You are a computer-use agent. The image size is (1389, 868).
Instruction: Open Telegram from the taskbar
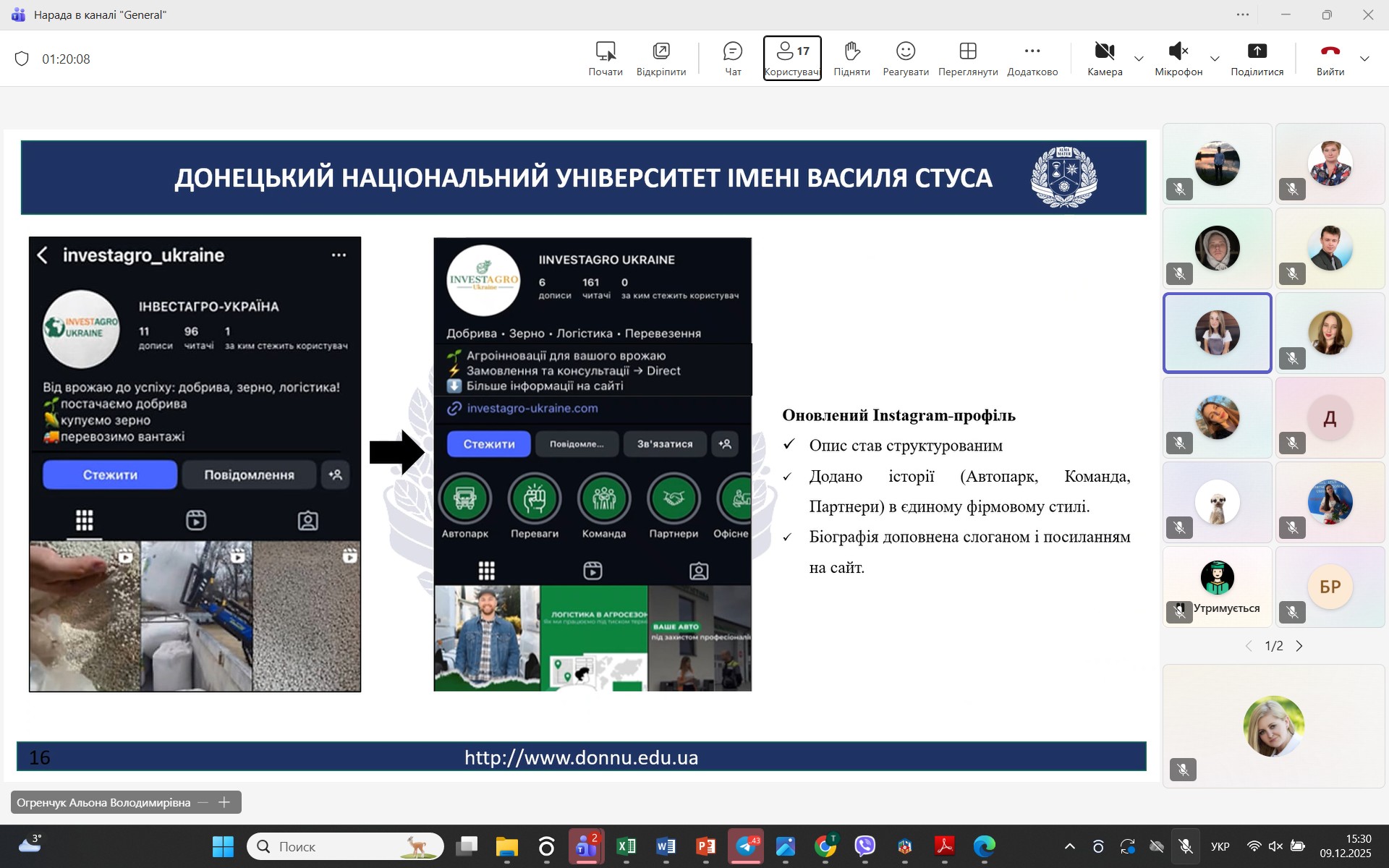746,846
